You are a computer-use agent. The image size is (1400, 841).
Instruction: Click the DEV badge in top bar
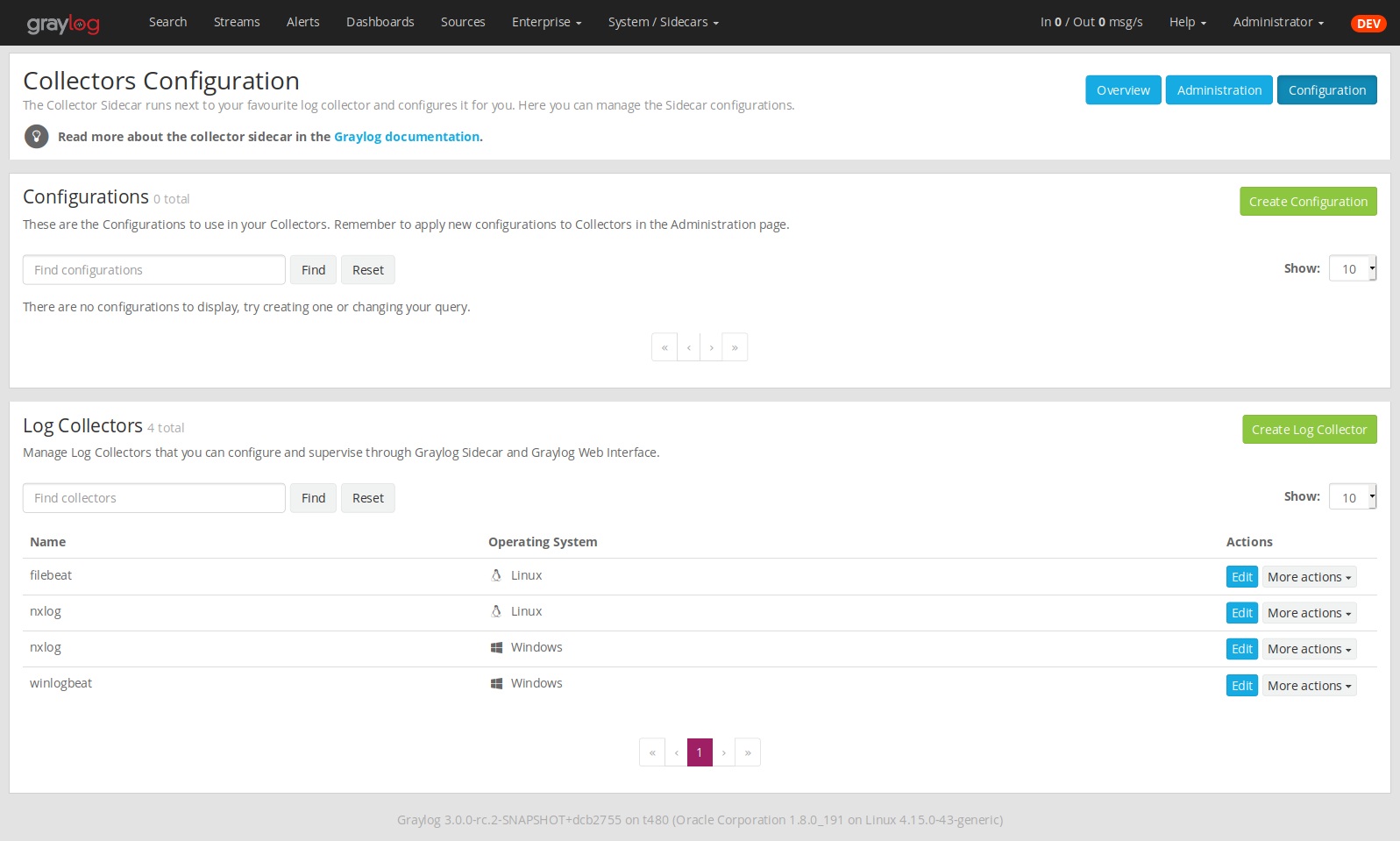(x=1368, y=24)
